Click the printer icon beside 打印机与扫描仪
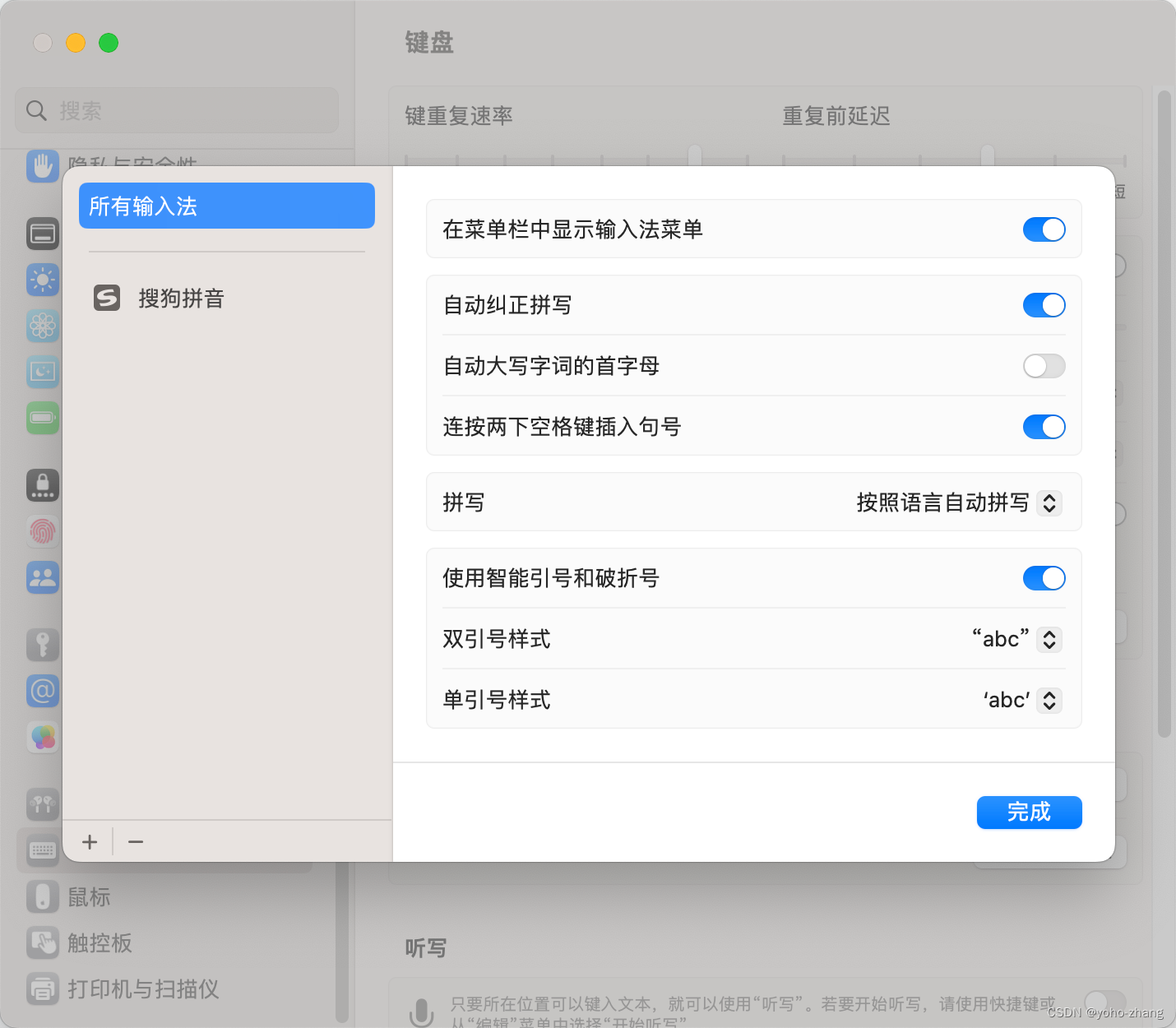This screenshot has height=1028, width=1176. [43, 989]
